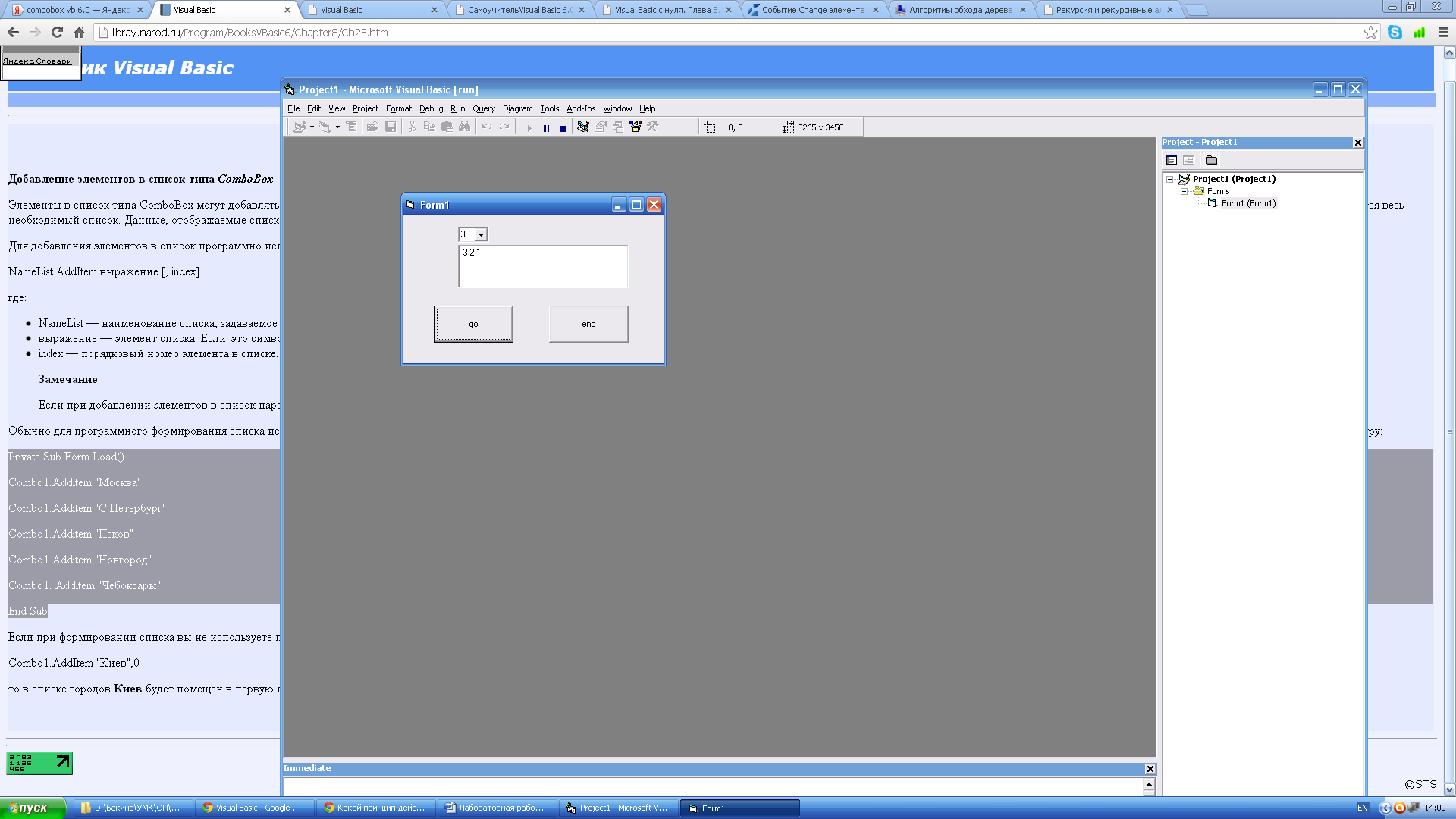
Task: Select Forms folder in project tree
Action: click(x=1218, y=191)
